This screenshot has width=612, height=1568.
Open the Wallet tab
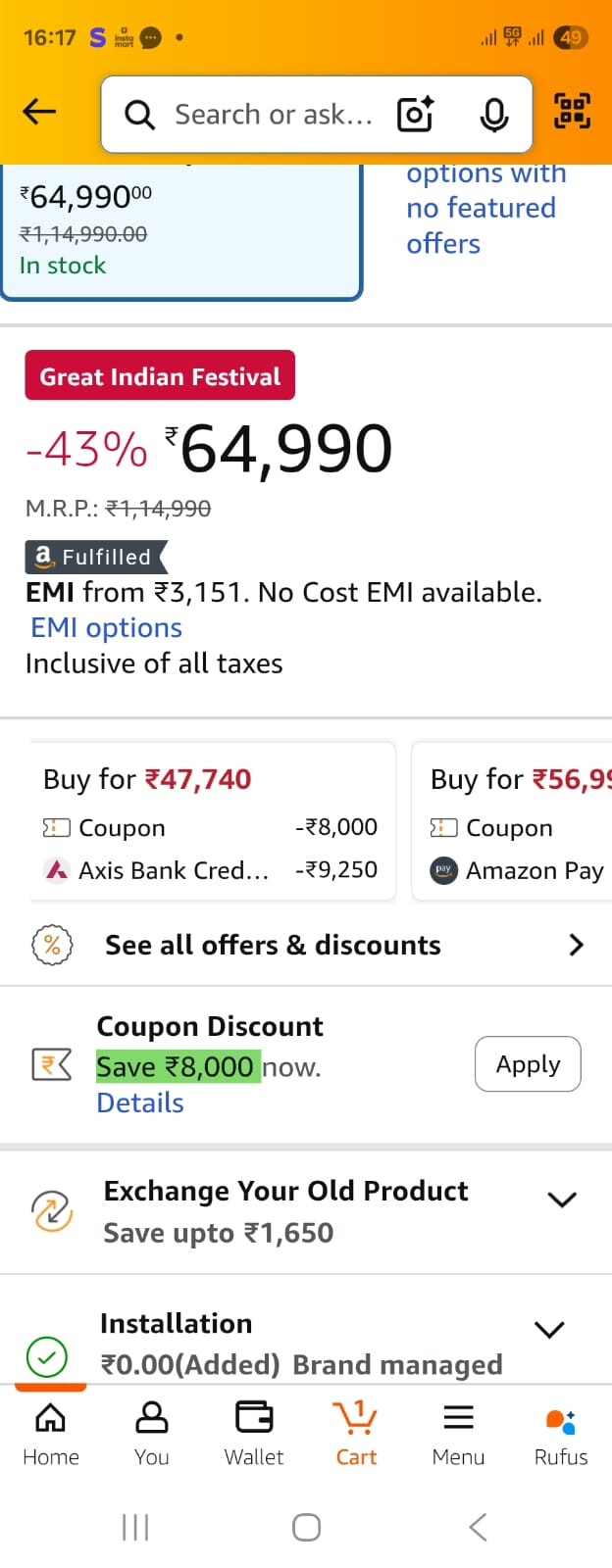click(x=254, y=1435)
